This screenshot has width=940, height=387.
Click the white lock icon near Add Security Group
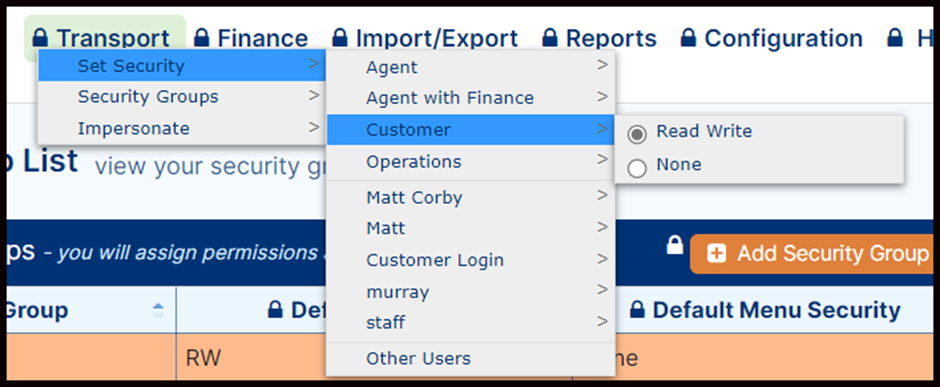tap(675, 245)
